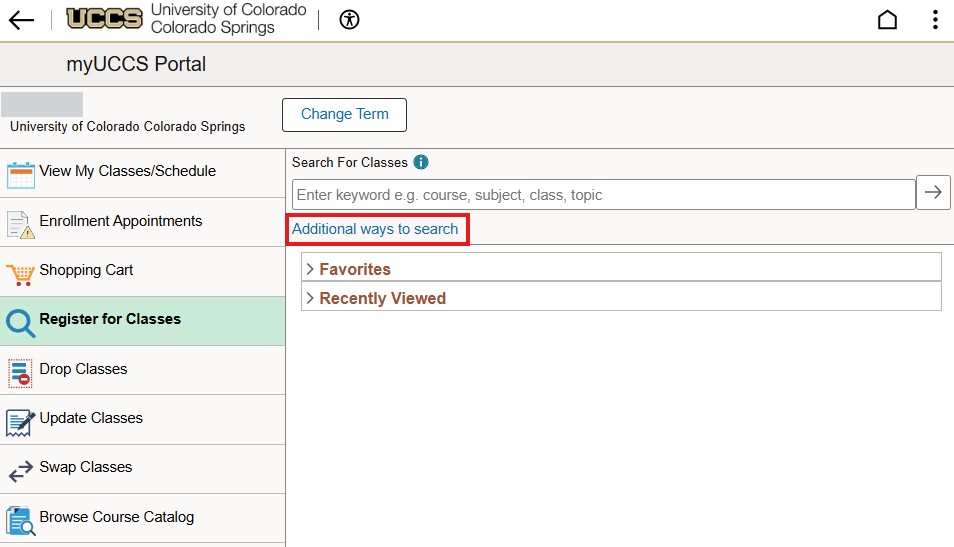Expand the Favorites section
The width and height of the screenshot is (954, 547).
coord(354,269)
